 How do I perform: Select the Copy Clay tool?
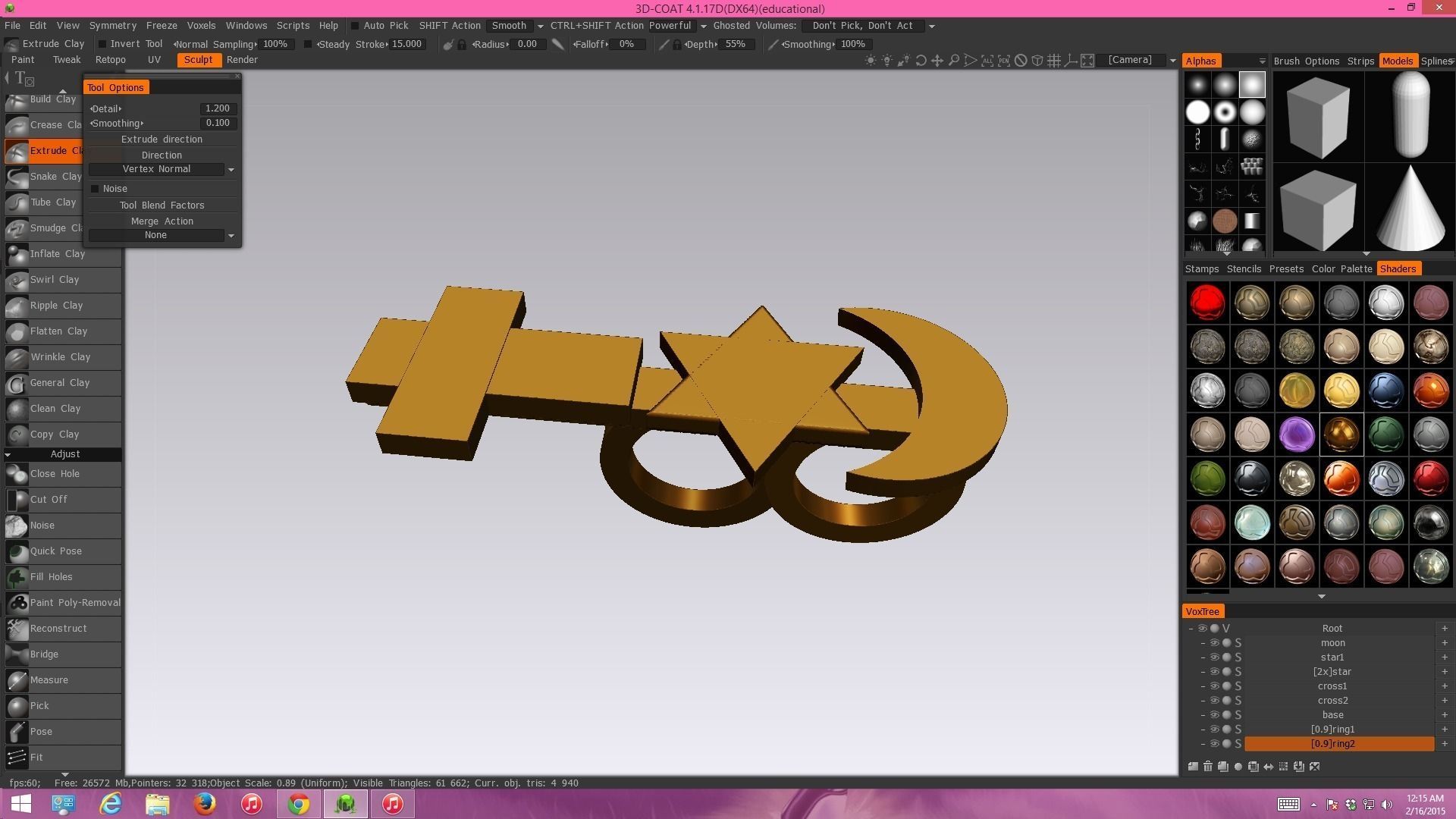point(63,435)
